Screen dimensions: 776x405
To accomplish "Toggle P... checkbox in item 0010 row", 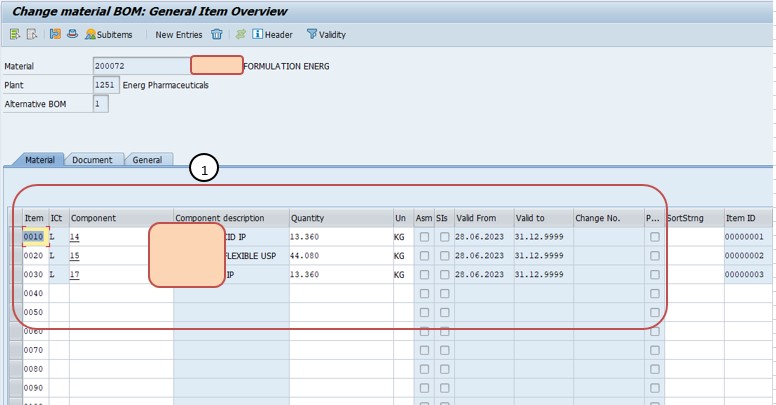I will (655, 237).
